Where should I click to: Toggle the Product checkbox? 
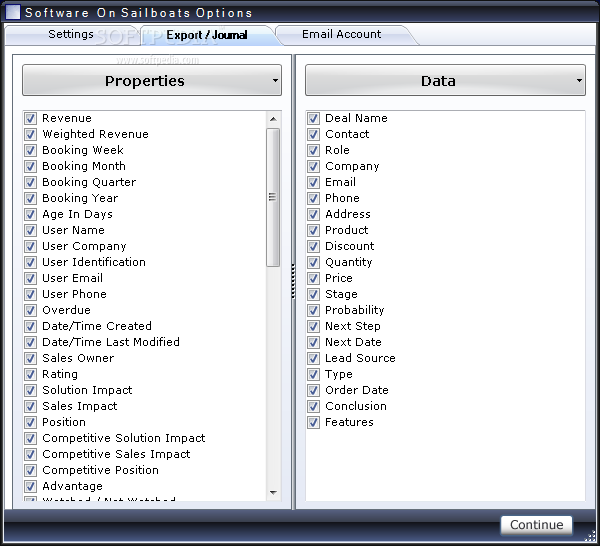tap(313, 230)
